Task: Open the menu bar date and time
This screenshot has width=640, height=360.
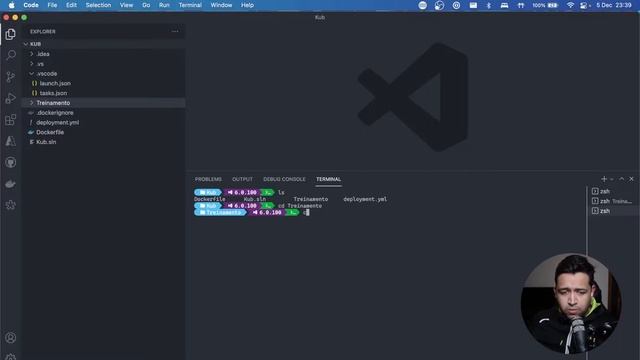Action: 614,5
